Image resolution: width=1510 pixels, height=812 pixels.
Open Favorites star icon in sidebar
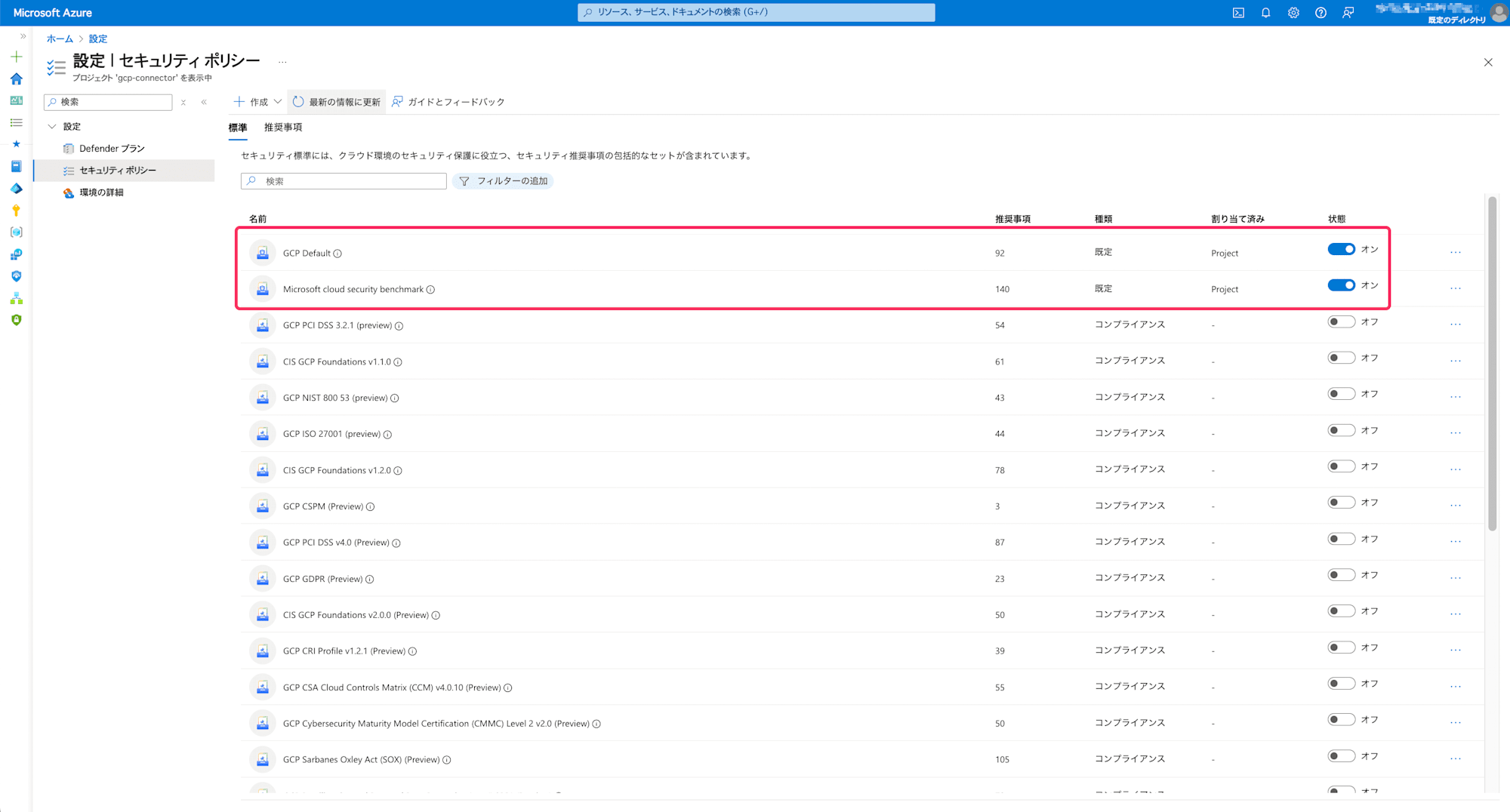16,144
